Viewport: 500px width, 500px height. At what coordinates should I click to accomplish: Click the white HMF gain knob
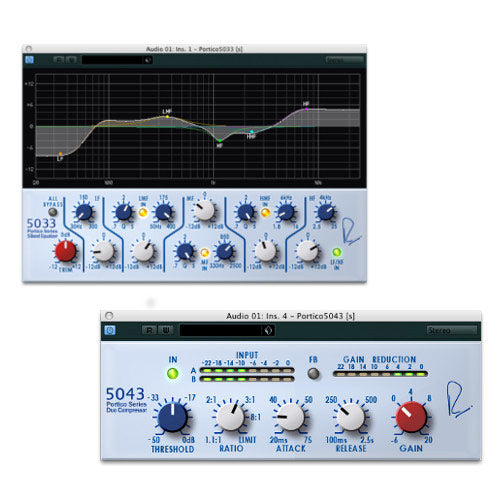[265, 251]
